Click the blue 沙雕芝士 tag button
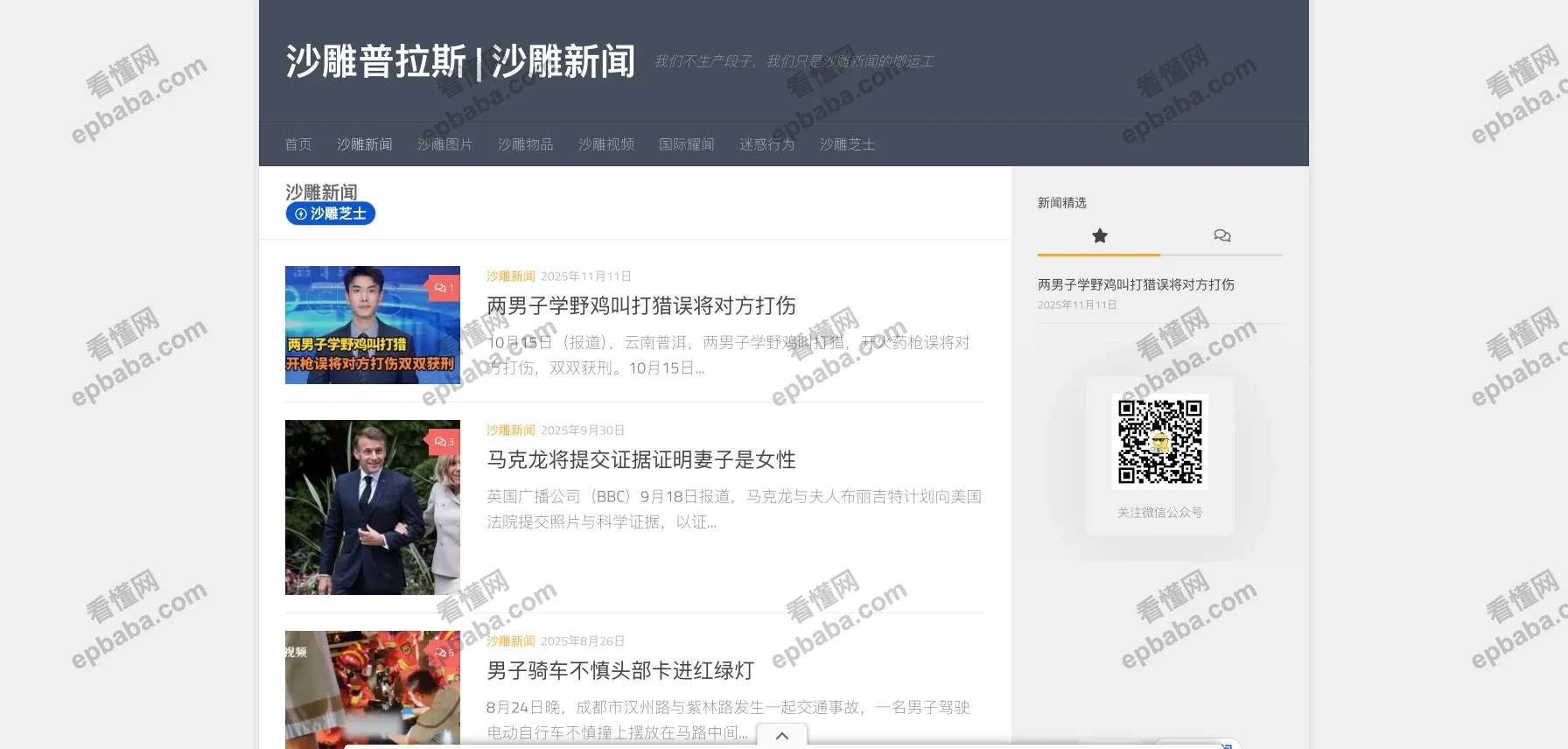Image resolution: width=1568 pixels, height=749 pixels. [x=331, y=213]
